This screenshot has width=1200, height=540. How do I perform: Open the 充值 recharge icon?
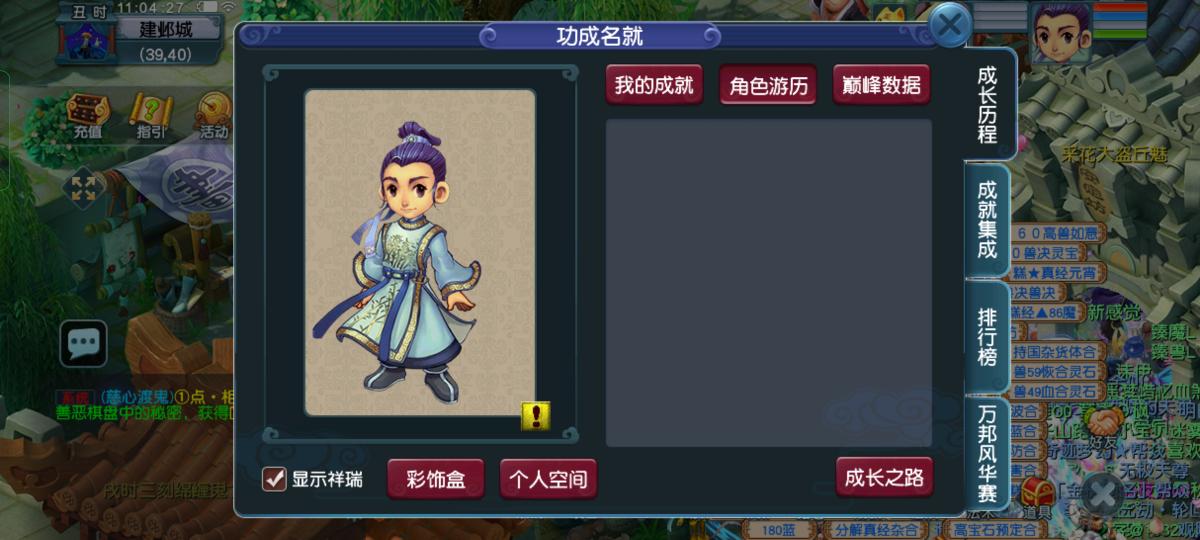coord(87,115)
